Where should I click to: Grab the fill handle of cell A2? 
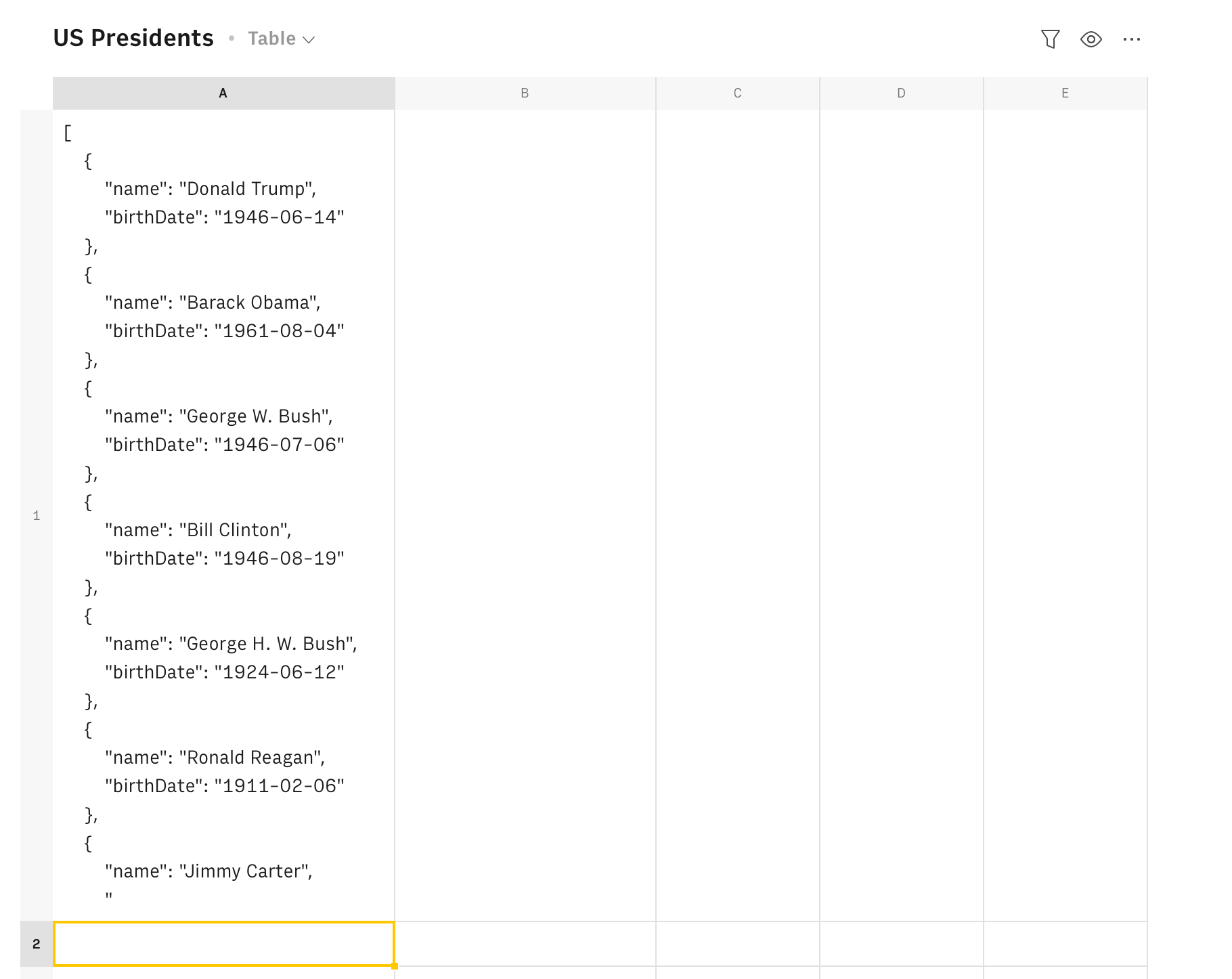[x=395, y=966]
